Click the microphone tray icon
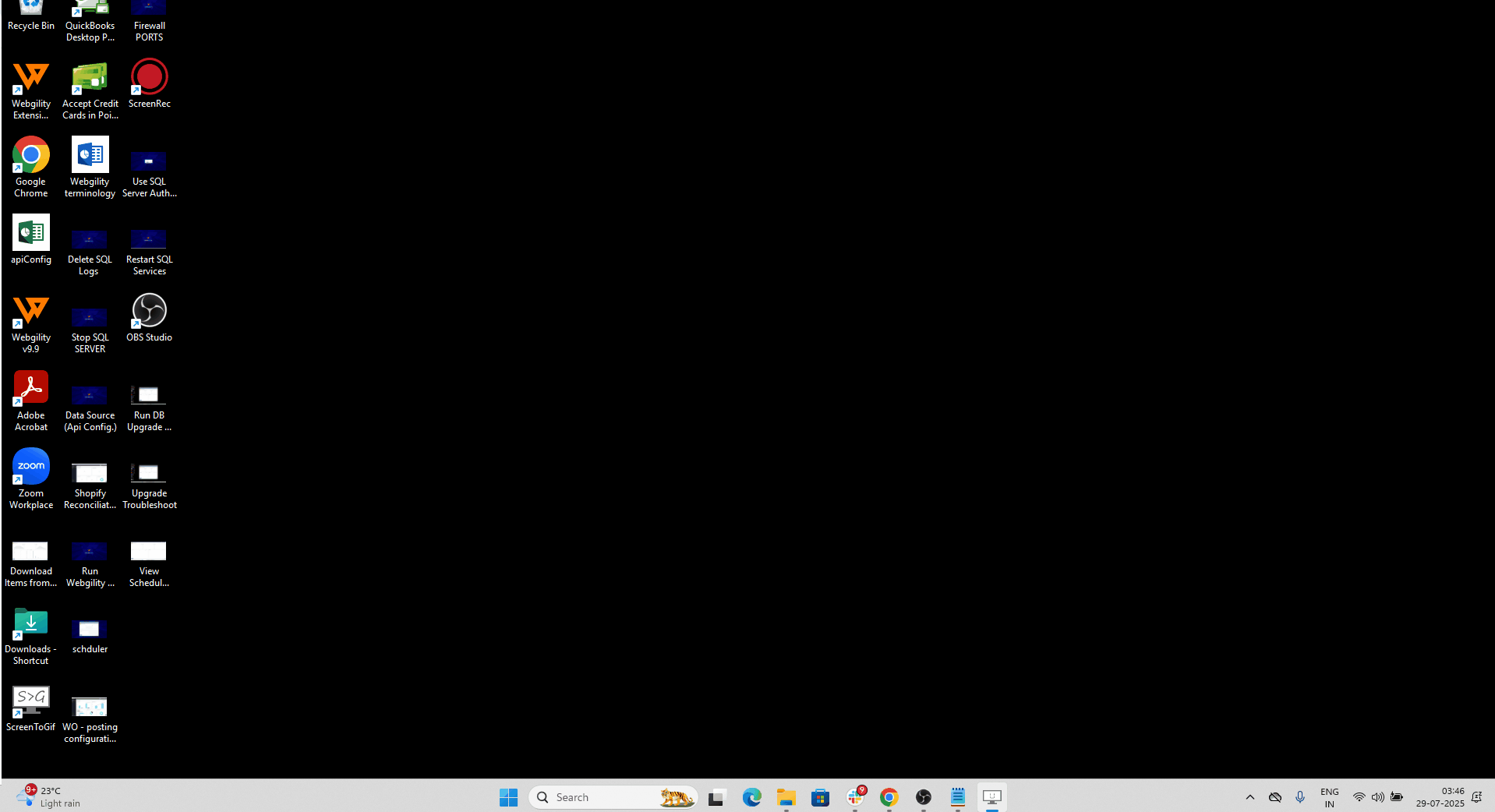Viewport: 1495px width, 812px height. tap(1300, 797)
